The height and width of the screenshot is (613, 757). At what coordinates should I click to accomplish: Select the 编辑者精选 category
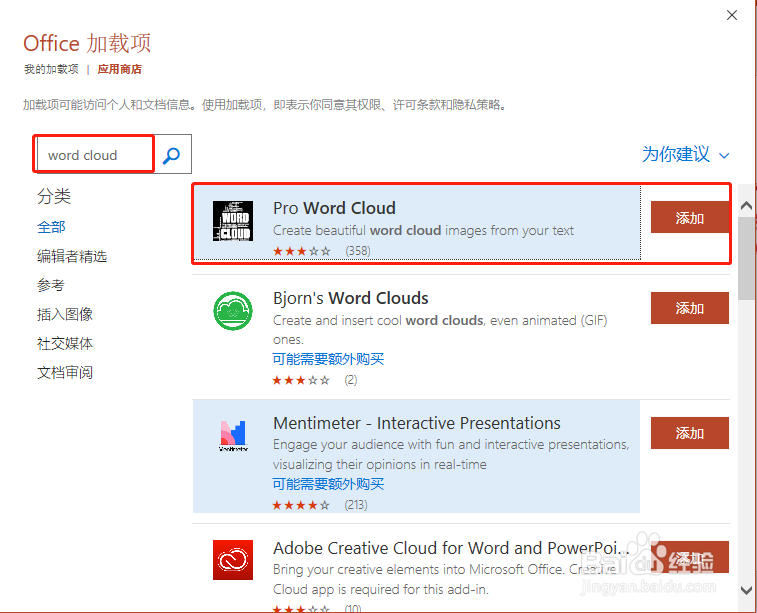tap(72, 256)
